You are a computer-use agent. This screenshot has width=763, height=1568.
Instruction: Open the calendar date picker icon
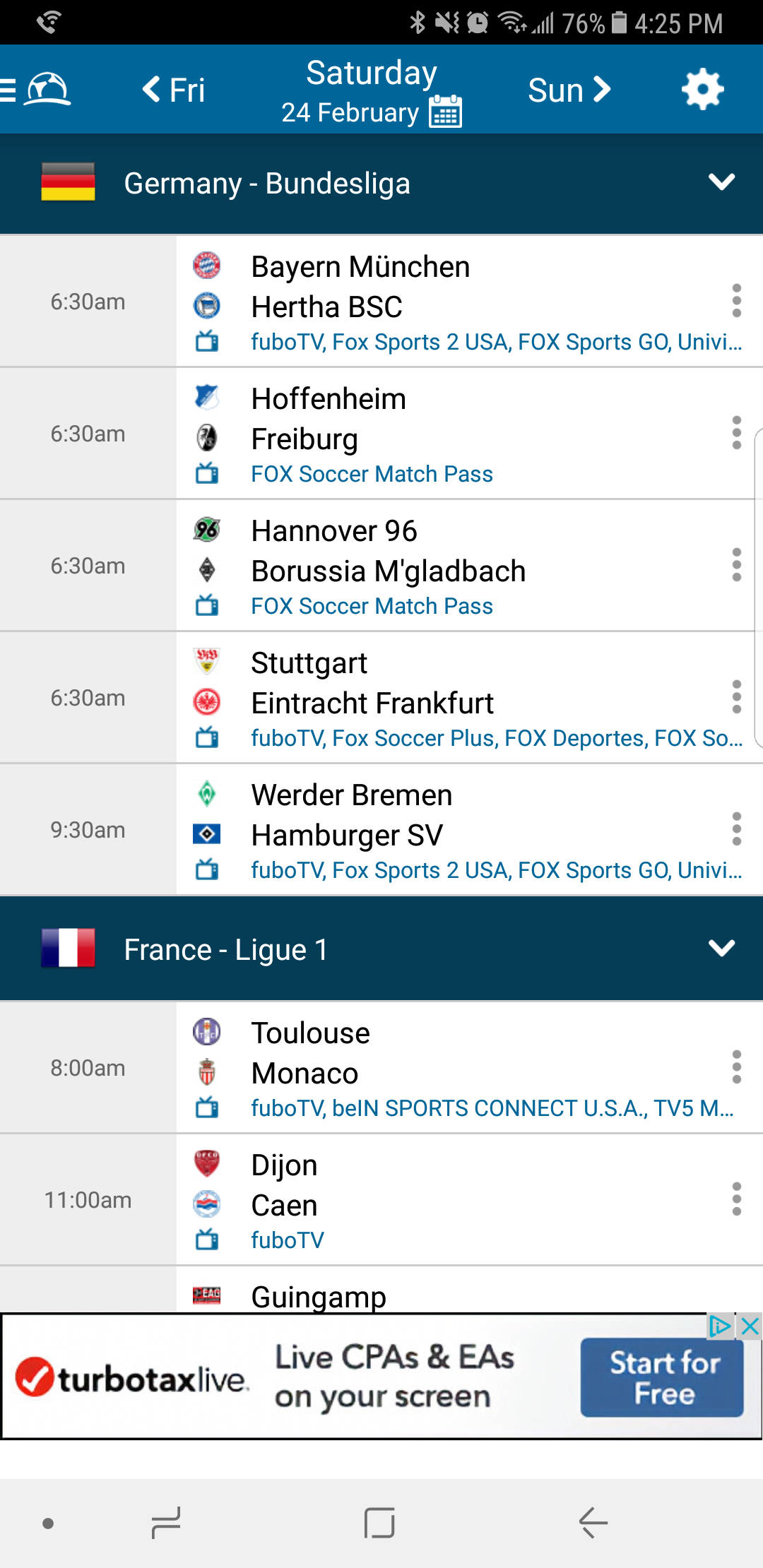click(446, 112)
